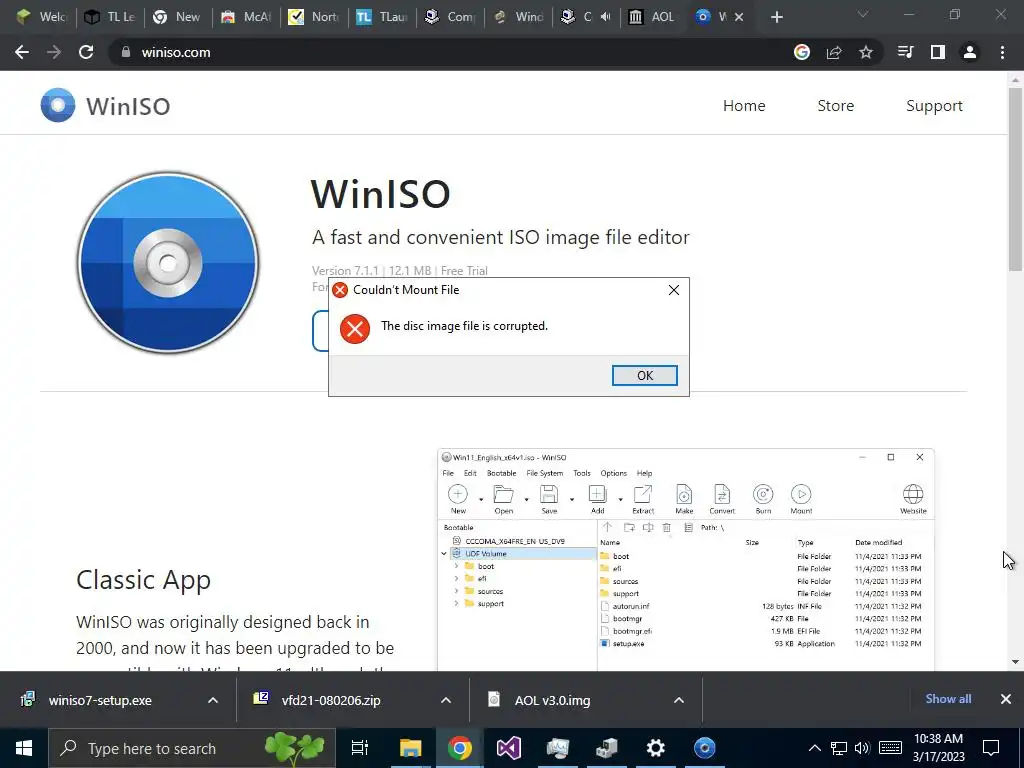Open the winiso7-setup.exe download

[x=99, y=700]
